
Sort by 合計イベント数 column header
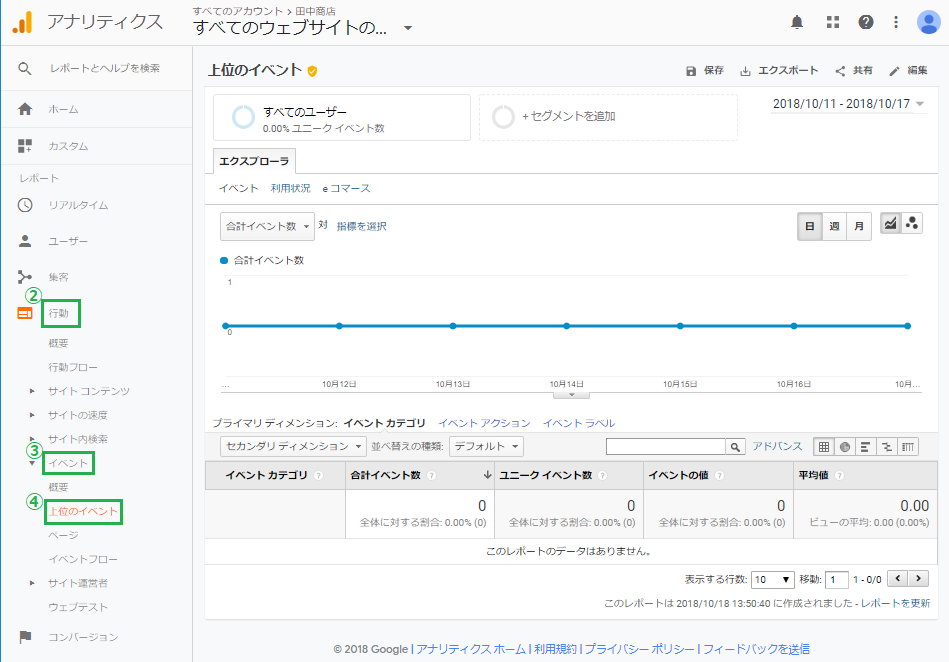click(x=420, y=476)
